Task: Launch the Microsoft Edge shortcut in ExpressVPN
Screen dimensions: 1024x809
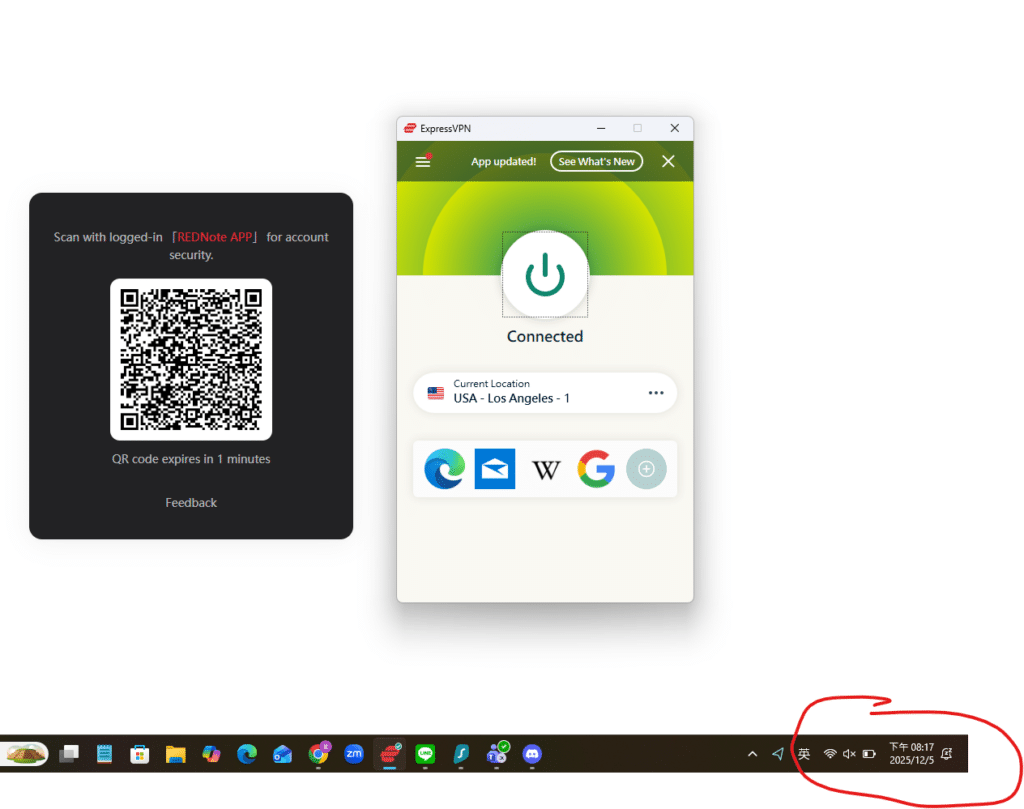Action: (444, 469)
